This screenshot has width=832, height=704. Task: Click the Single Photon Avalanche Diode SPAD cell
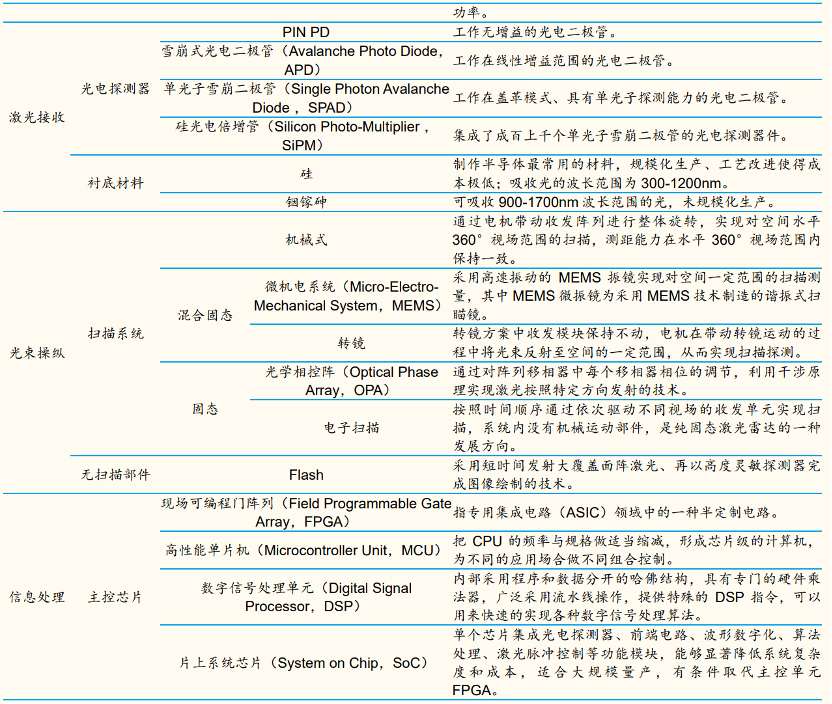click(306, 98)
